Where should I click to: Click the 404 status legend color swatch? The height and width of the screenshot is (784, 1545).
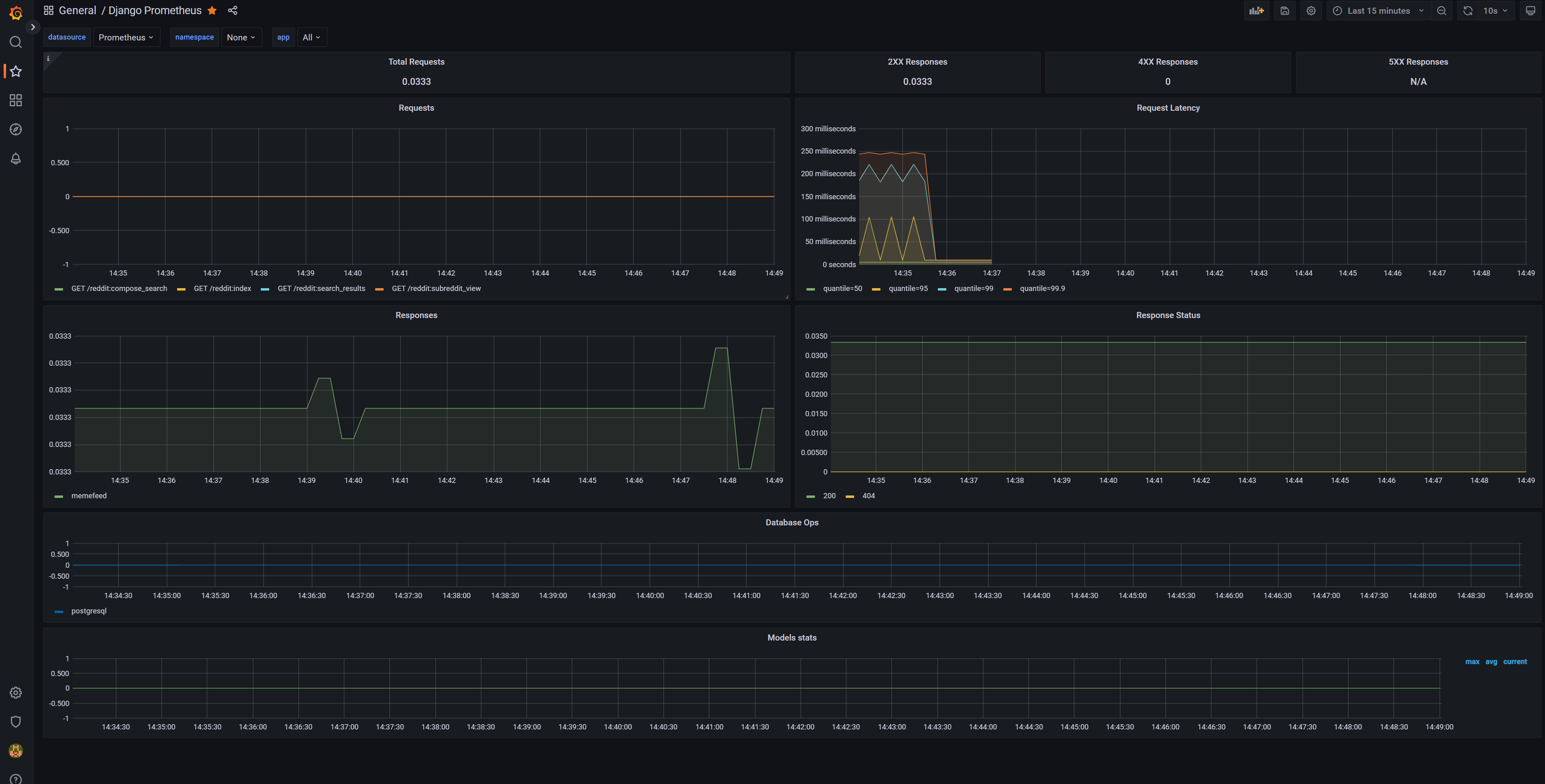pos(850,496)
